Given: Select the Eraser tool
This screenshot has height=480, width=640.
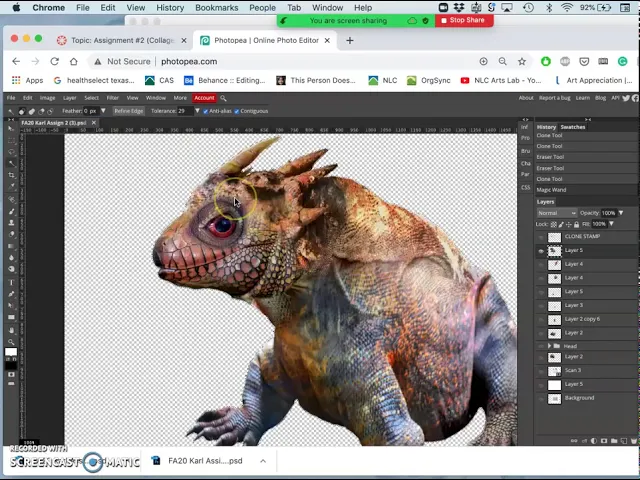Looking at the screenshot, I should (11, 234).
